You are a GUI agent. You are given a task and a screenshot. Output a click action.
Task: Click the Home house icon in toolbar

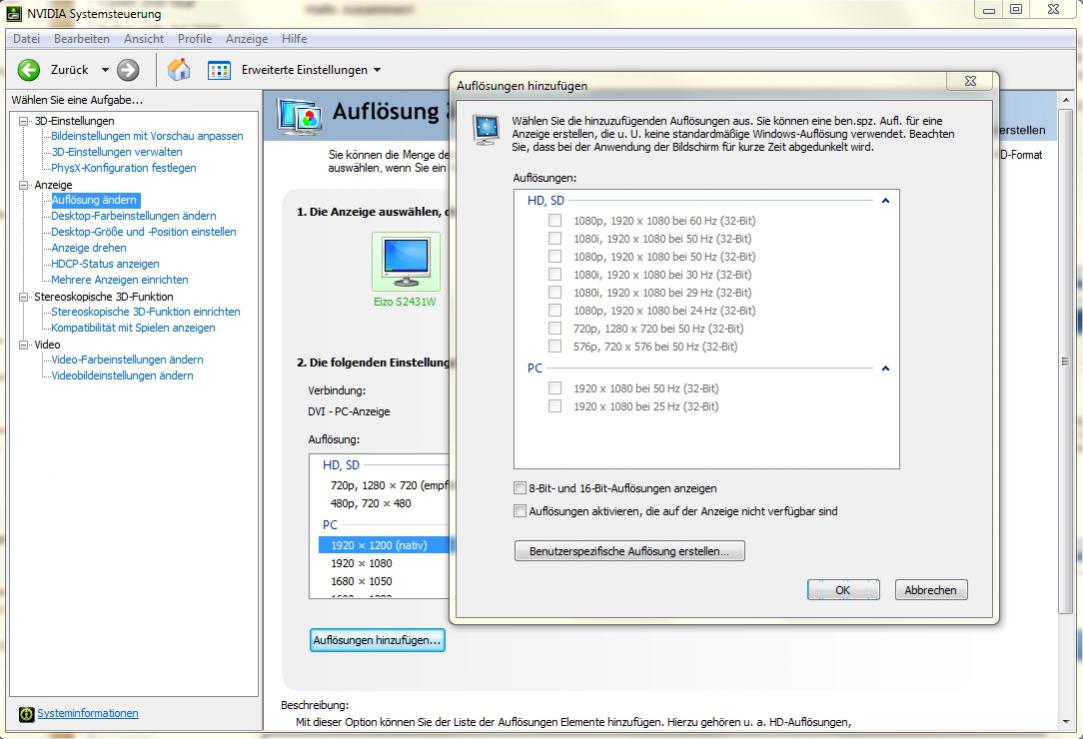click(179, 69)
